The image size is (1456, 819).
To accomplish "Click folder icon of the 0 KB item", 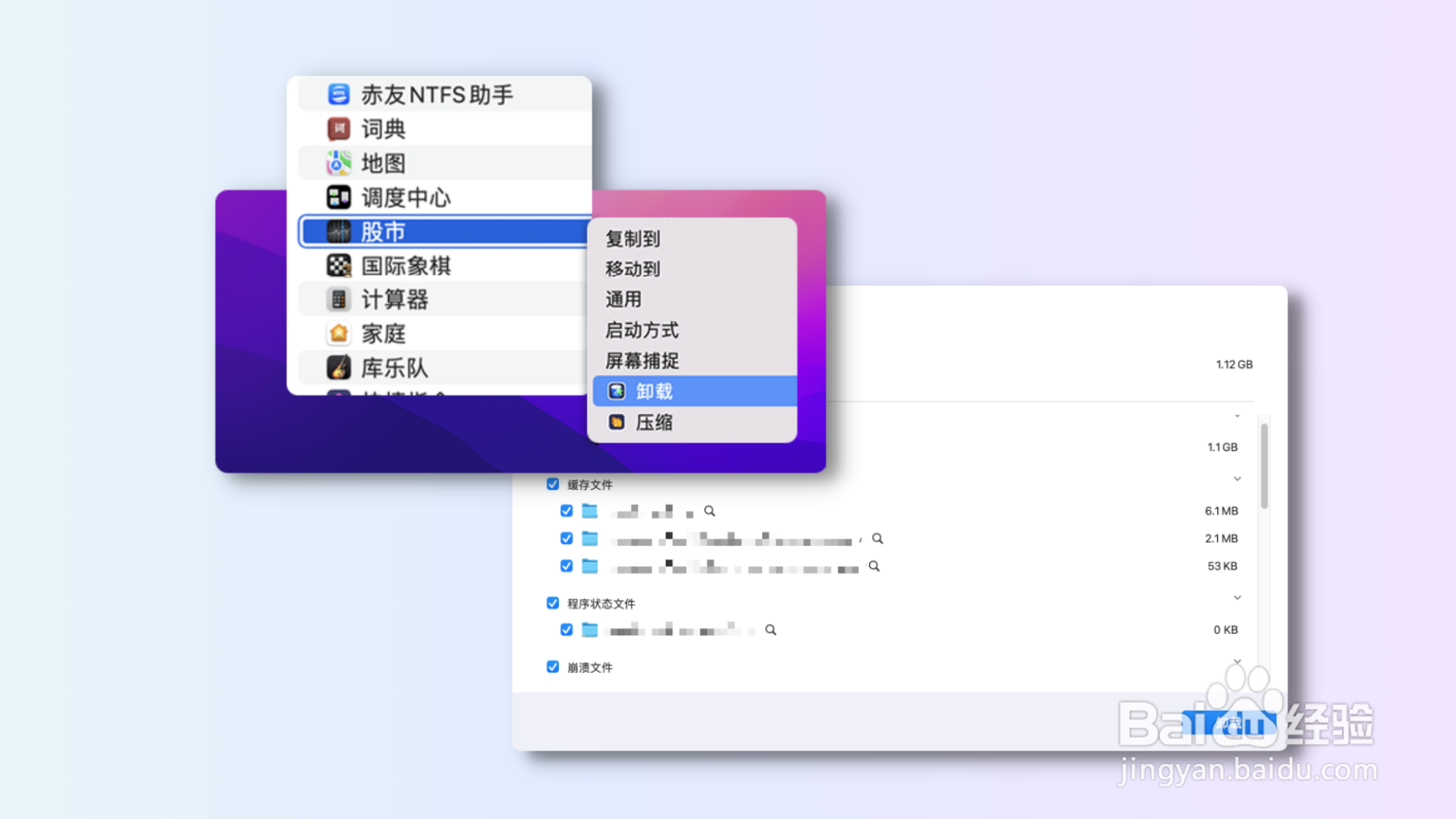I will [590, 630].
